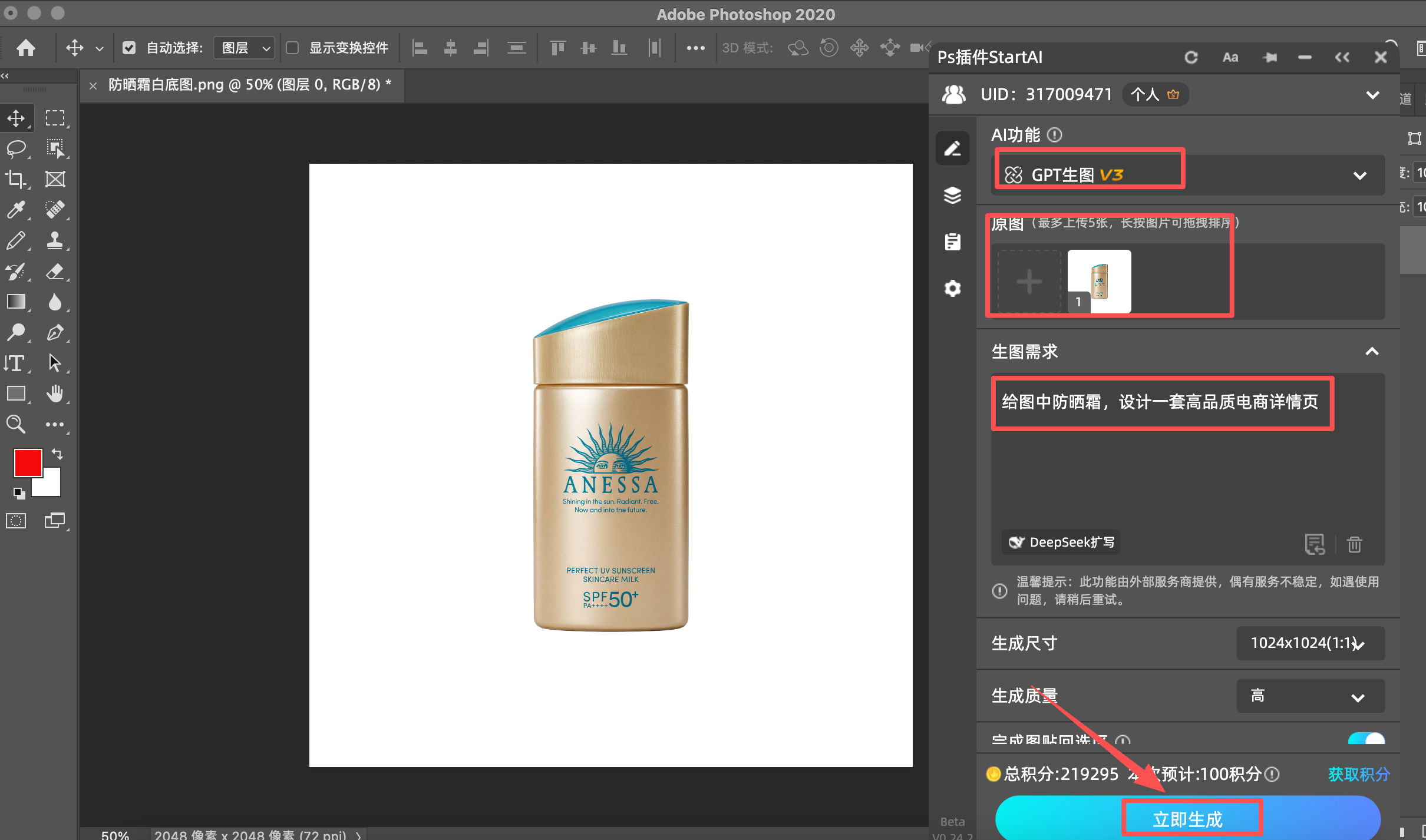Toggle Quick Mask mode
1426x840 pixels.
[16, 521]
